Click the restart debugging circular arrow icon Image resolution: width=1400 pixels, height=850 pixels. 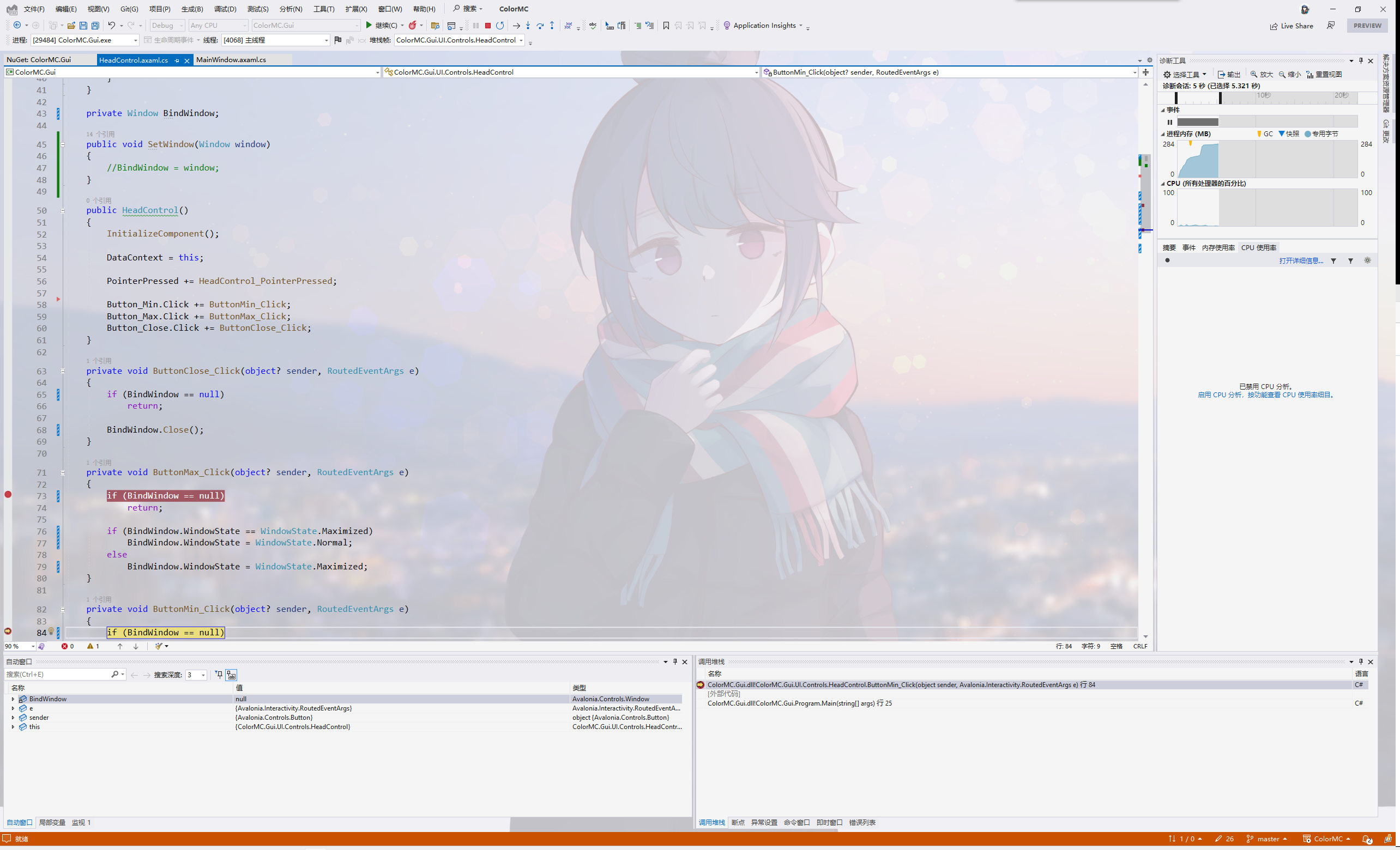[x=499, y=25]
